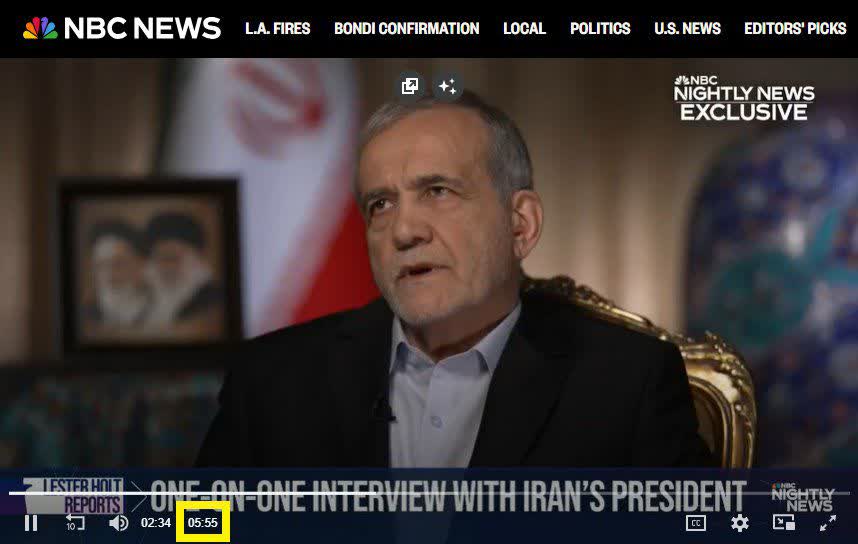This screenshot has width=858, height=544.
Task: Open Bondi Confirmation coverage
Action: (x=407, y=28)
